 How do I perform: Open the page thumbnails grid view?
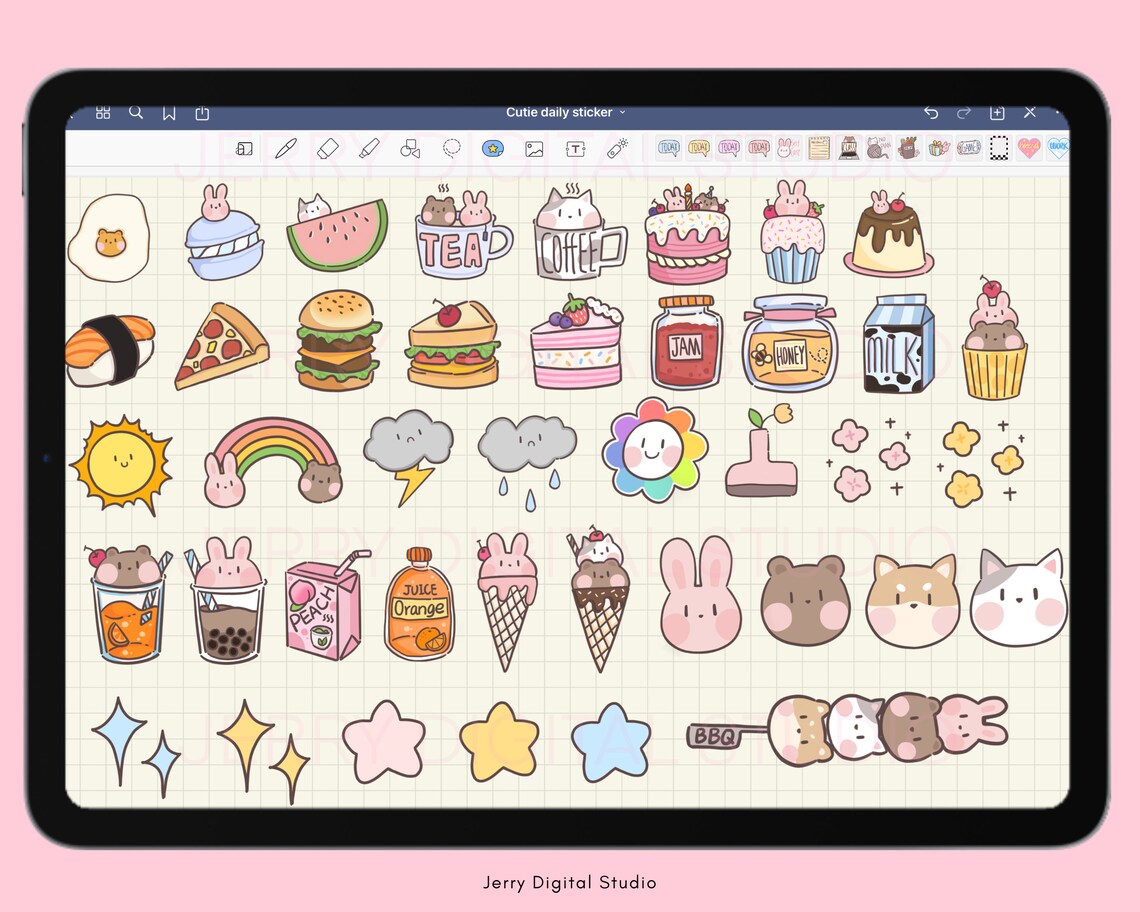tap(103, 113)
